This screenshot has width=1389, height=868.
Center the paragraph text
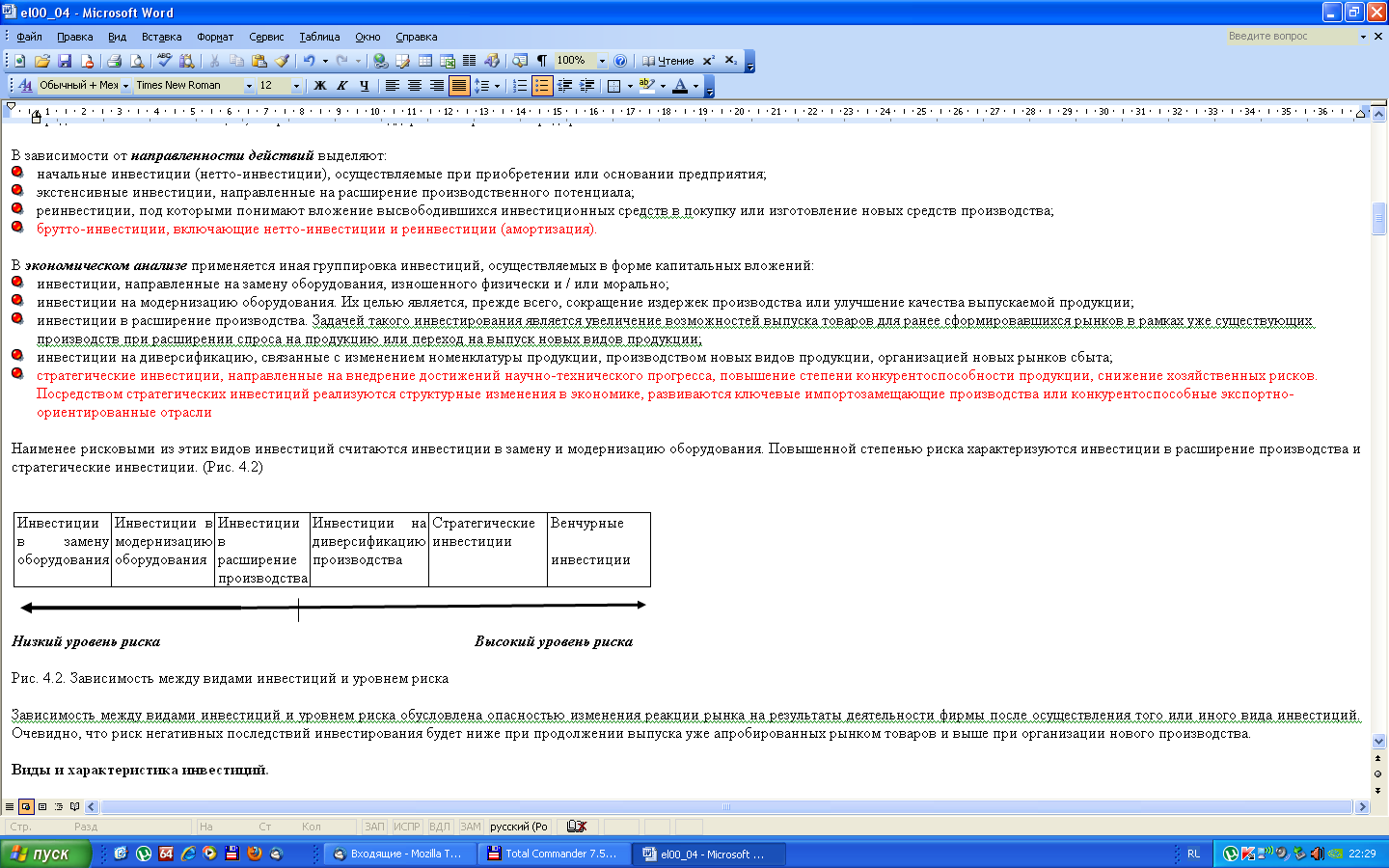pos(415,86)
